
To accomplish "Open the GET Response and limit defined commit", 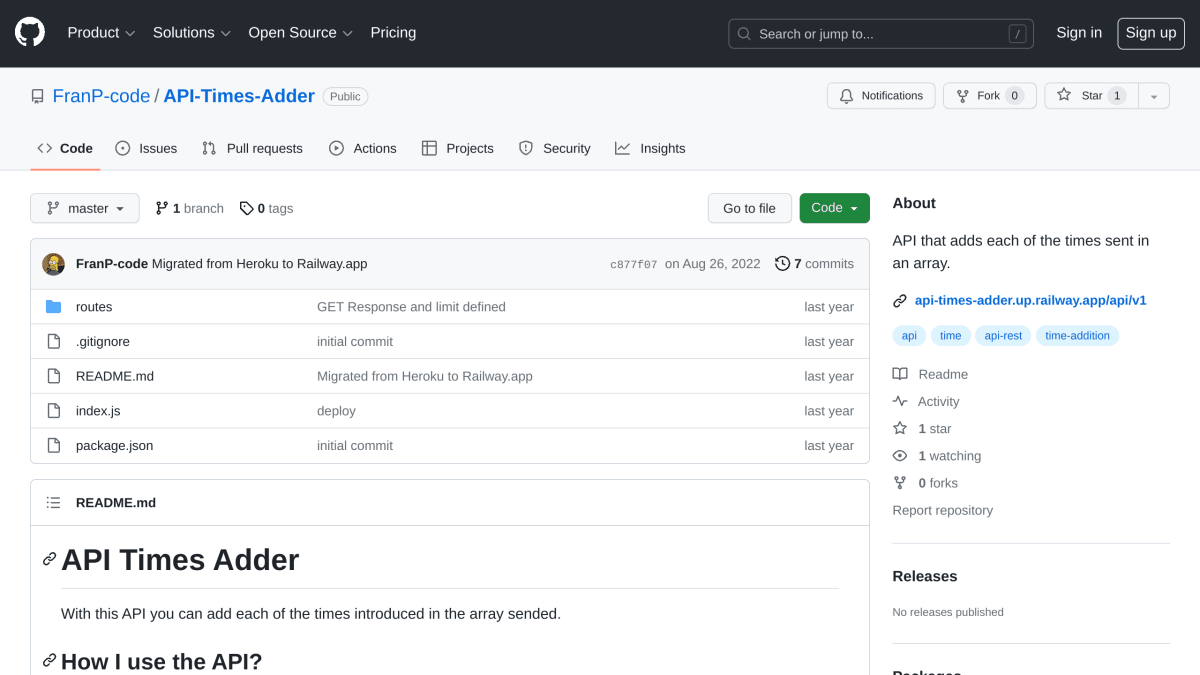I will click(411, 307).
